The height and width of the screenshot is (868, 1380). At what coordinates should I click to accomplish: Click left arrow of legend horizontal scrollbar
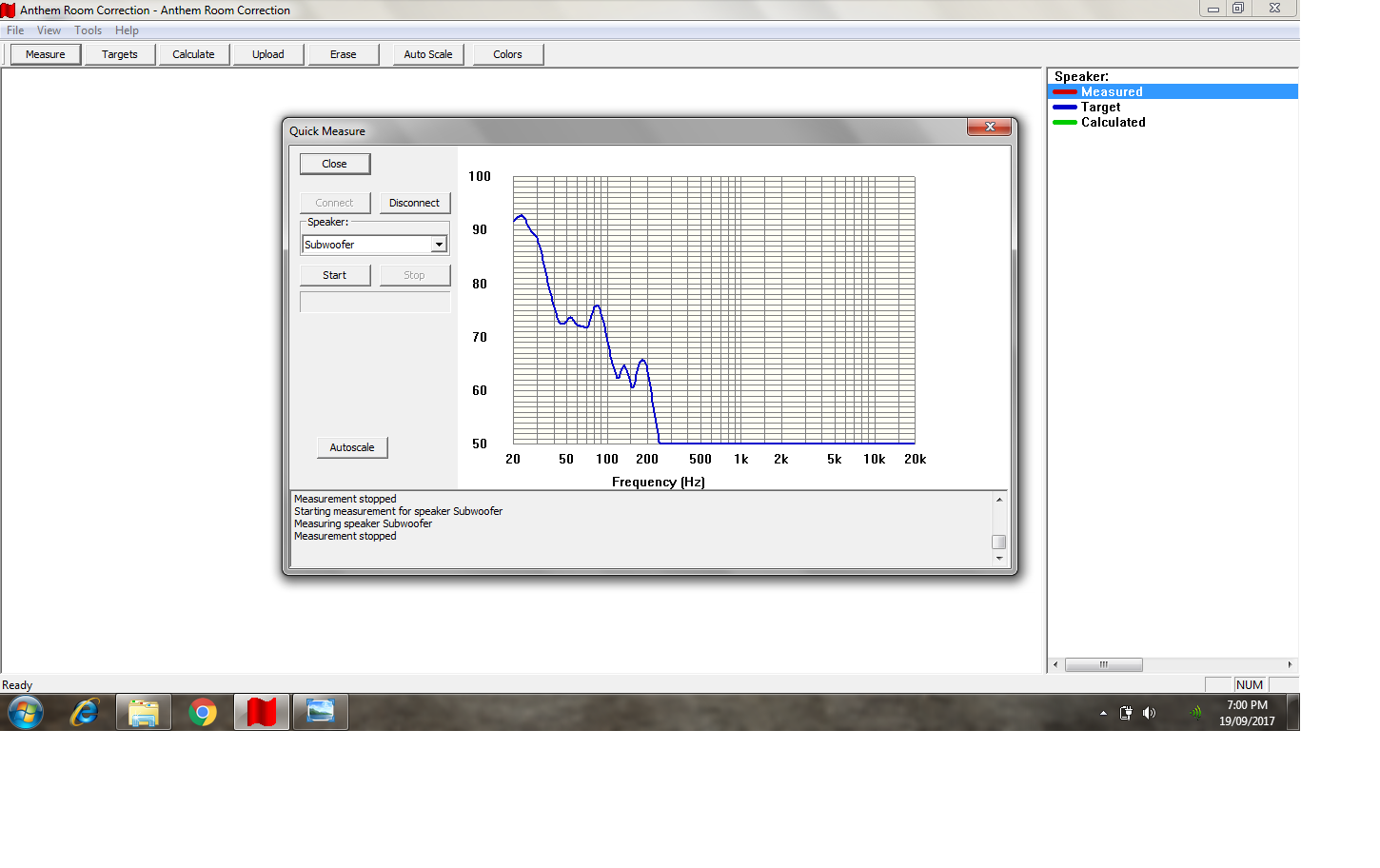1055,664
